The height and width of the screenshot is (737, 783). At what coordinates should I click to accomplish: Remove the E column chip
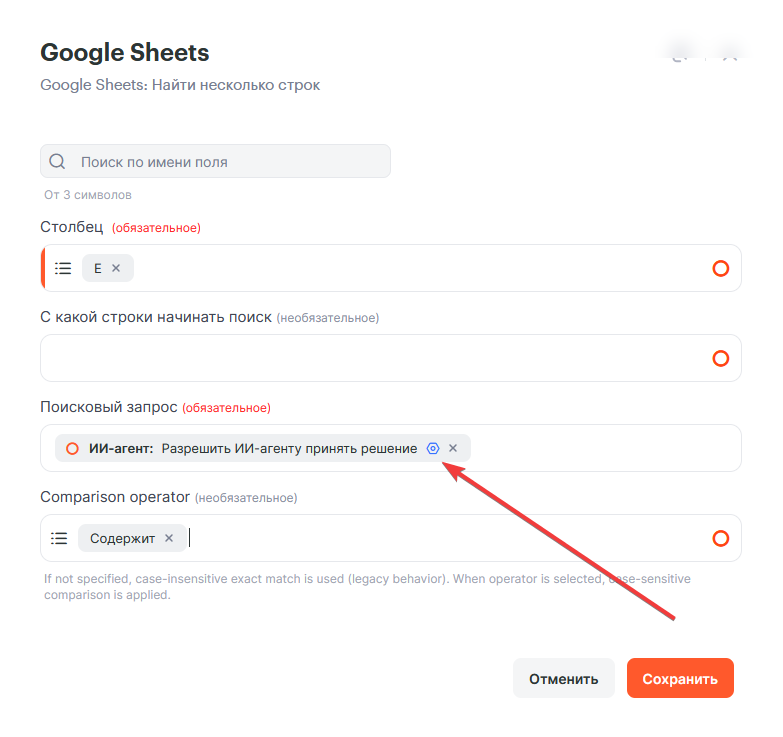tap(116, 268)
